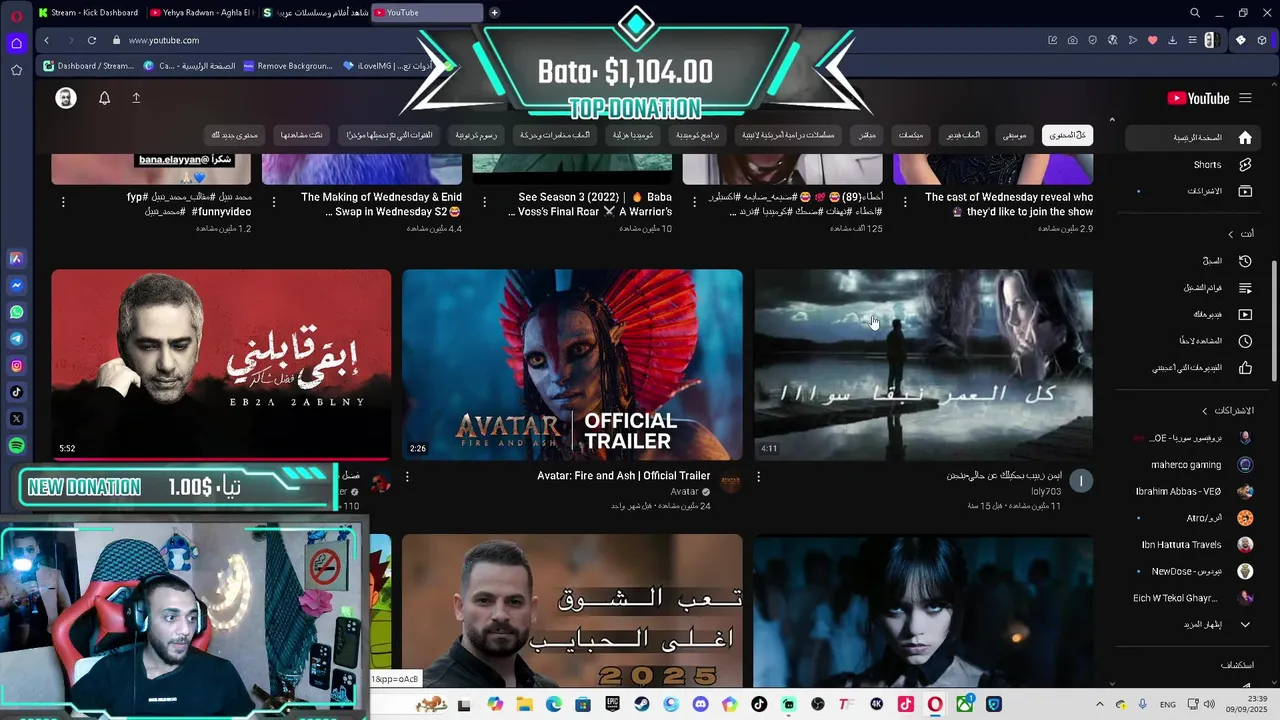Image resolution: width=1280 pixels, height=720 pixels.
Task: Select the مباشر (Live) filter chip
Action: pos(867,135)
